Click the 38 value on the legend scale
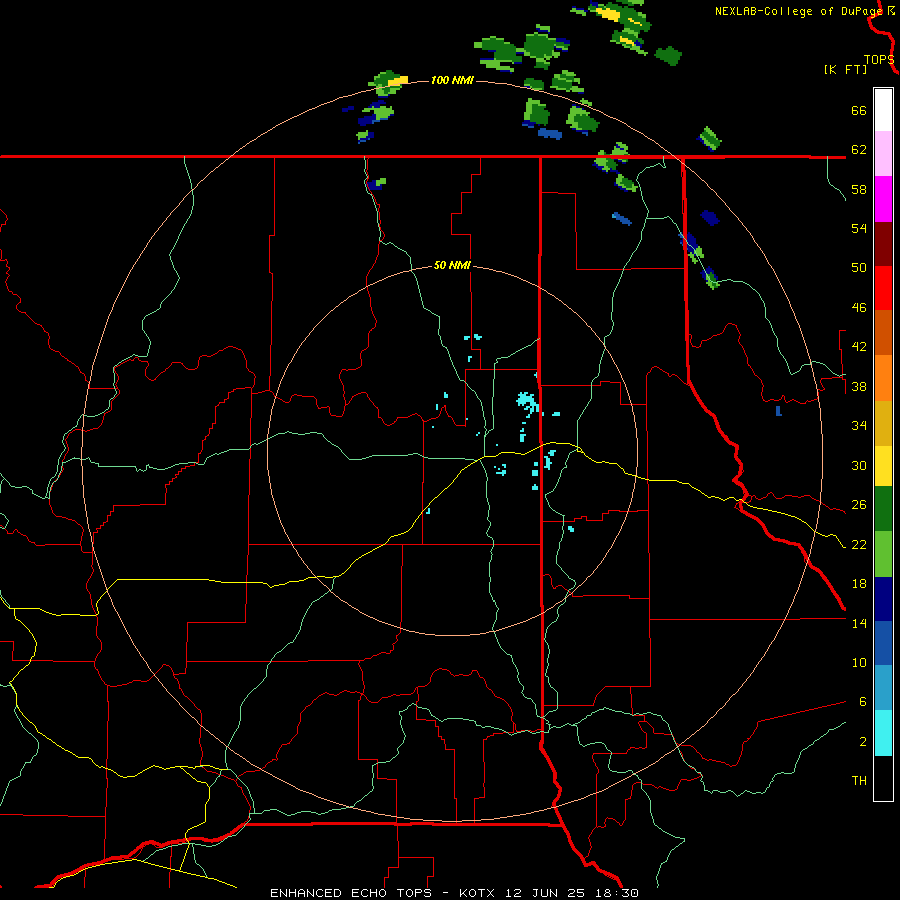 pos(859,386)
